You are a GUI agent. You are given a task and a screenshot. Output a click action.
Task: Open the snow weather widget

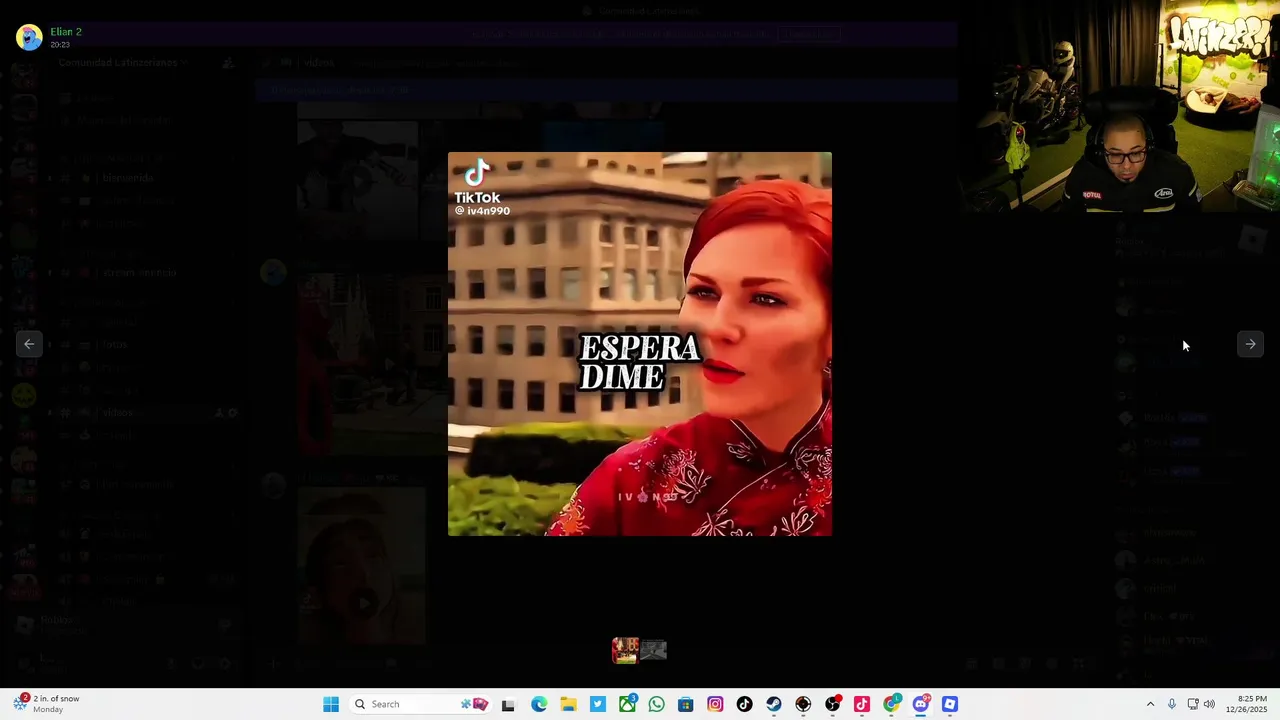point(48,704)
